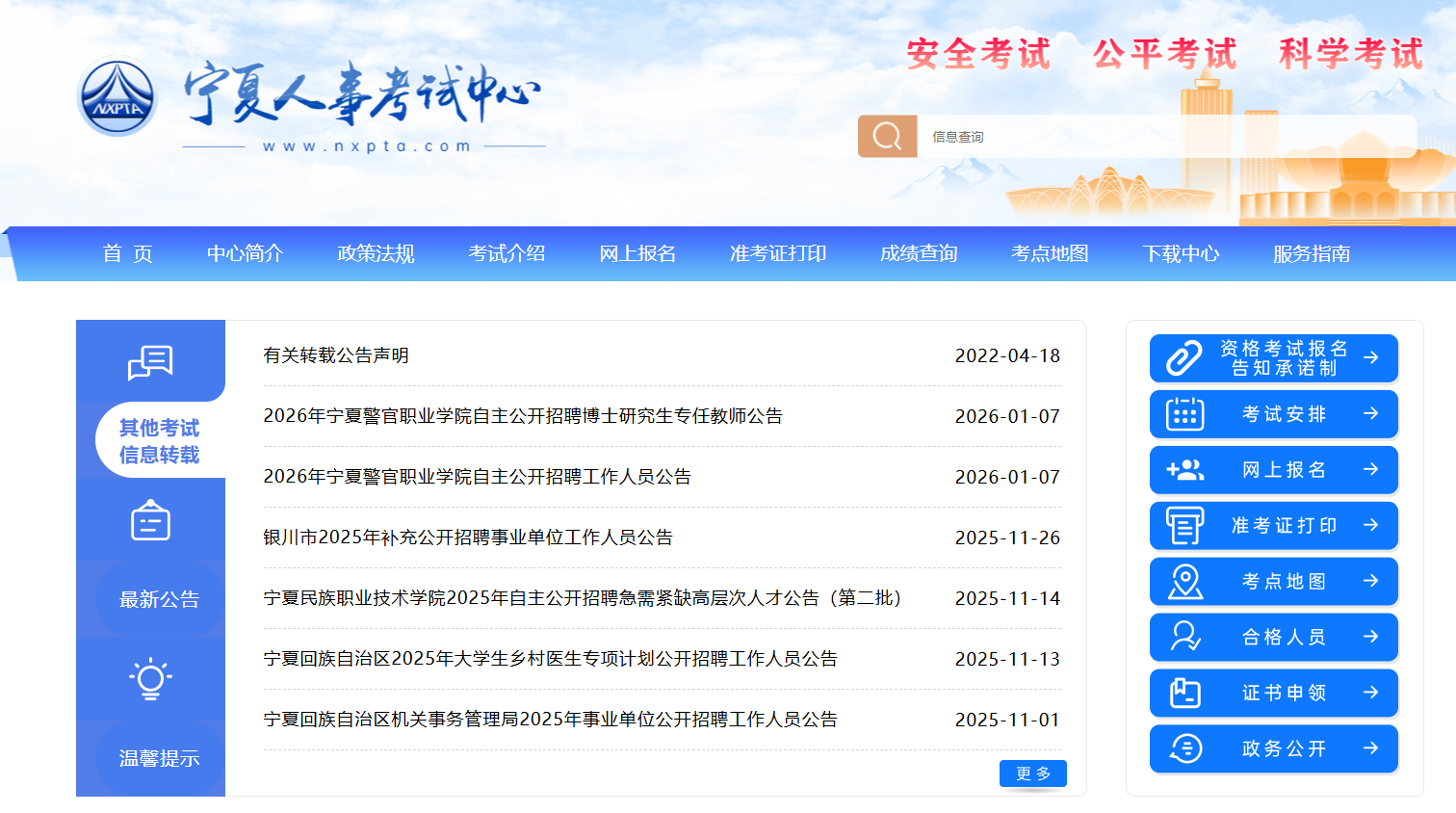1456x813 pixels.
Task: Click the orange search magnifier icon
Action: [887, 137]
